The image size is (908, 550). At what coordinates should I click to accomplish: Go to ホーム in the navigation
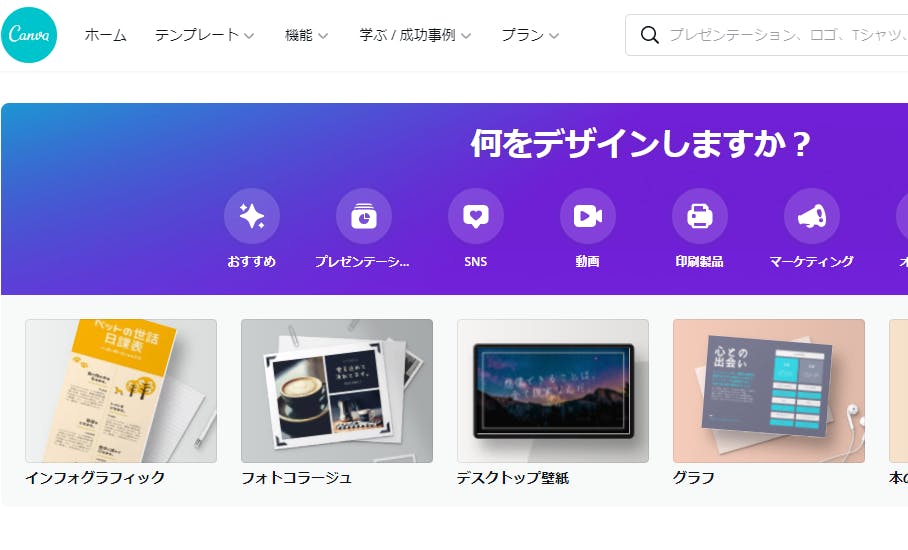(x=105, y=35)
